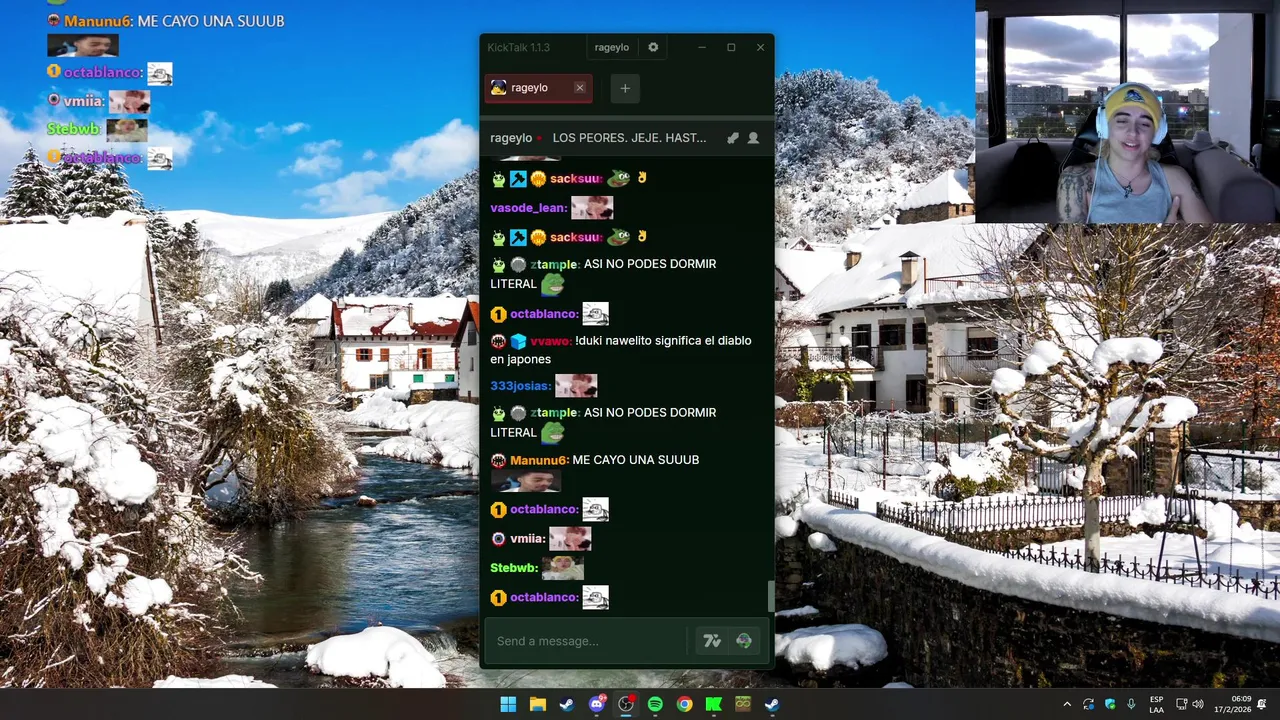This screenshot has height=720, width=1280.
Task: Focus the Send a message input
Action: 586,641
